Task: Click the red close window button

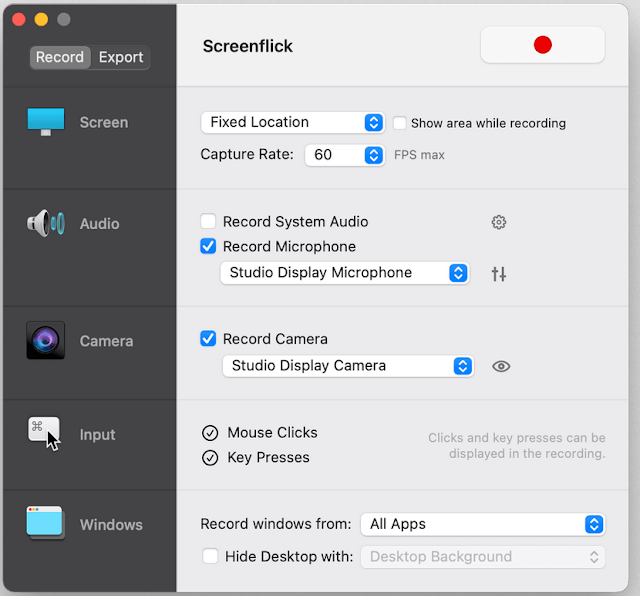Action: [19, 19]
